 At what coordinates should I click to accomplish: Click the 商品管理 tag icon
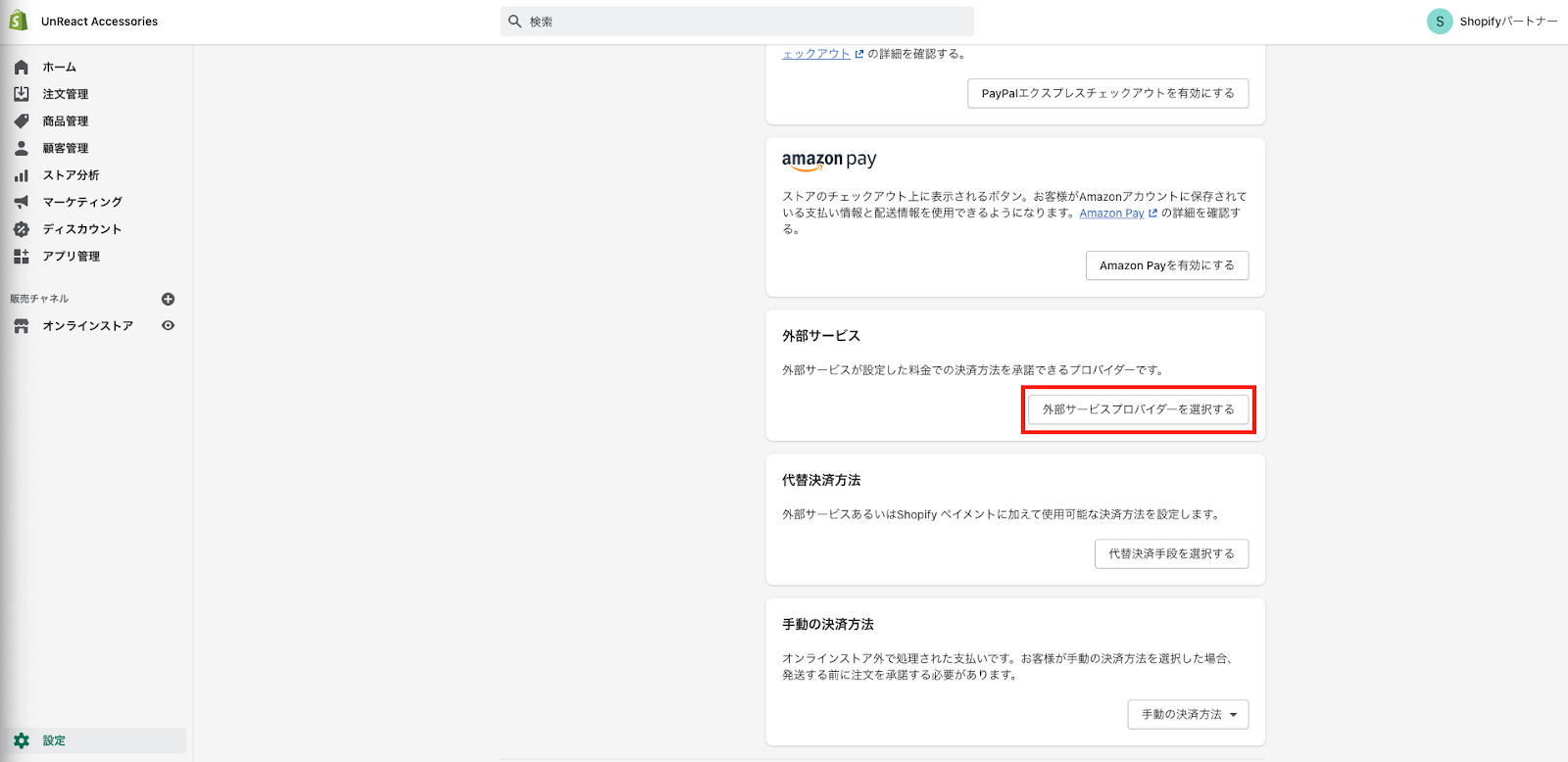22,121
